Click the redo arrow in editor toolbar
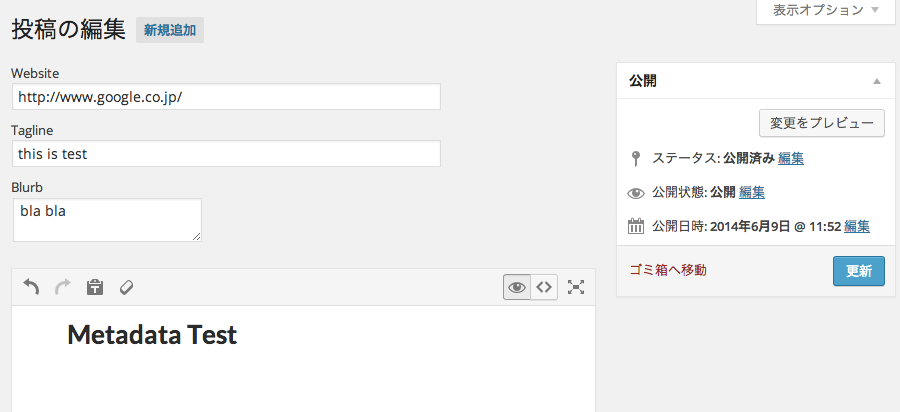Screen dimensions: 900x412 (x=63, y=287)
